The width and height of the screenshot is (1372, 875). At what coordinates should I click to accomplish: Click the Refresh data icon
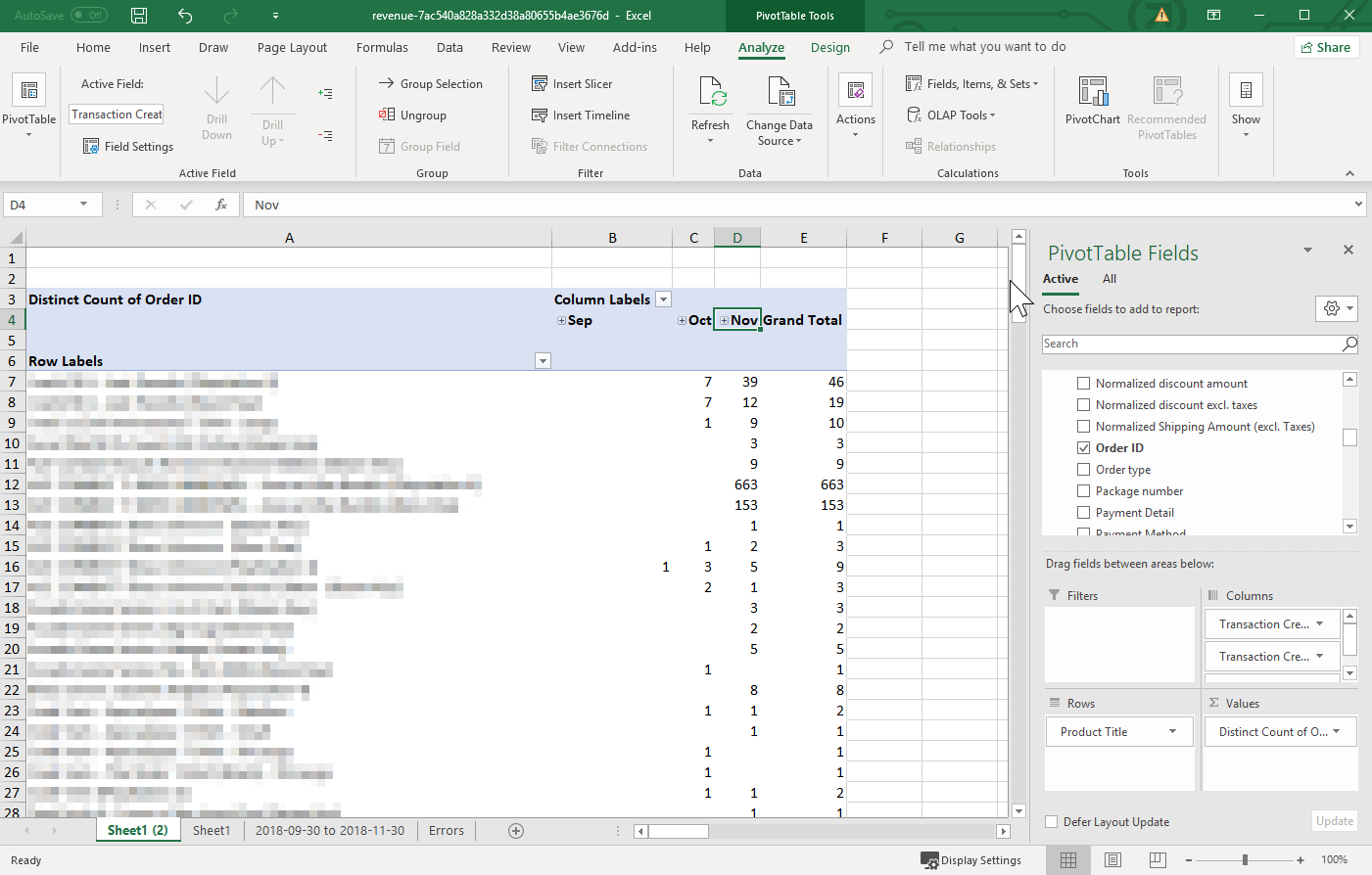[711, 92]
